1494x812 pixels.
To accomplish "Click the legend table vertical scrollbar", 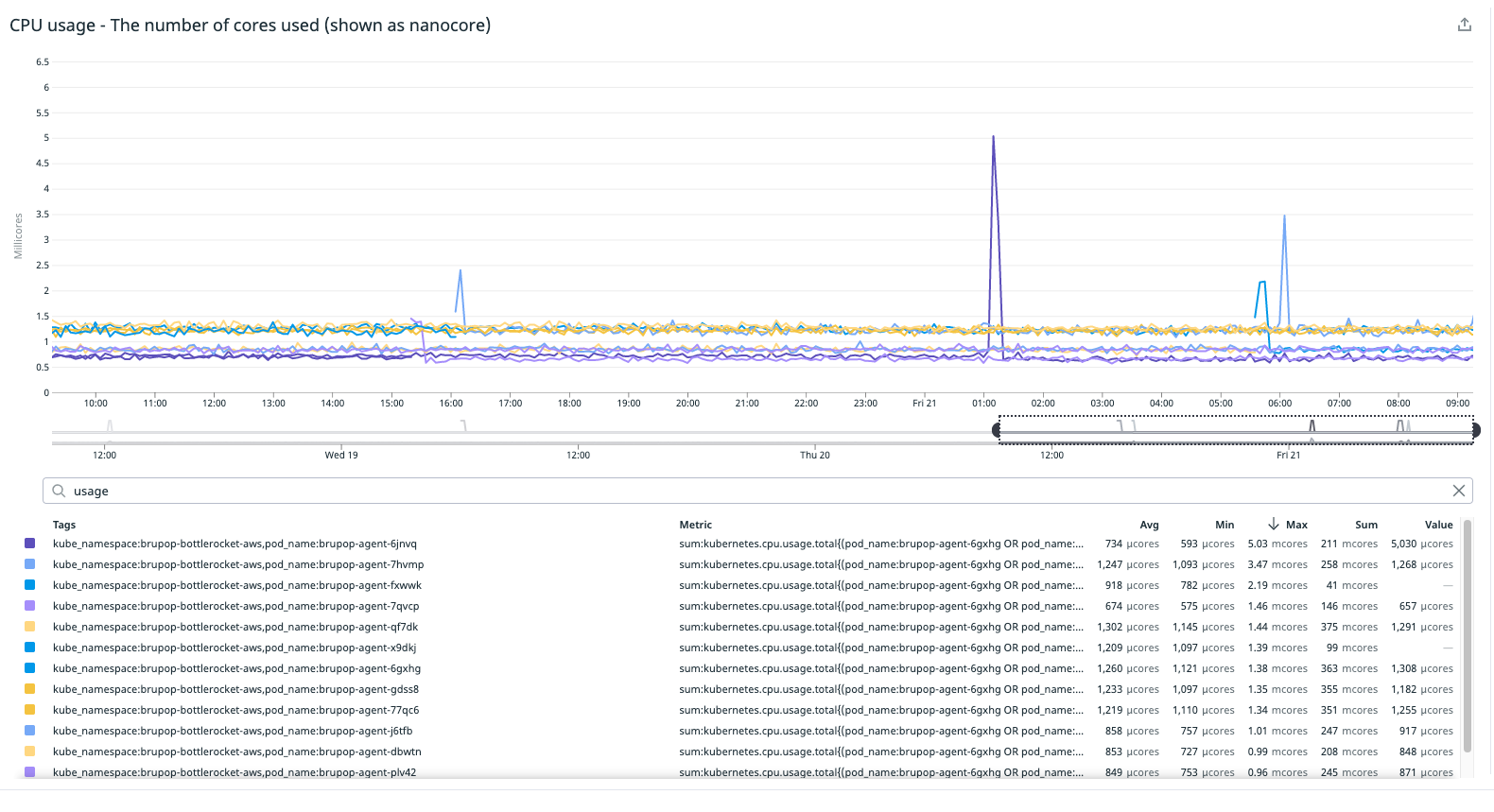I will coord(1468,635).
